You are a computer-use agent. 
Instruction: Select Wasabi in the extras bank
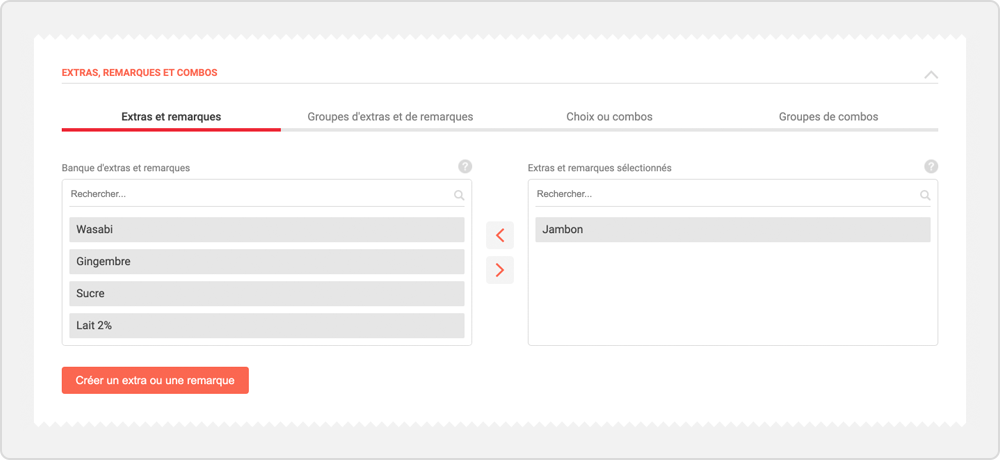click(267, 230)
